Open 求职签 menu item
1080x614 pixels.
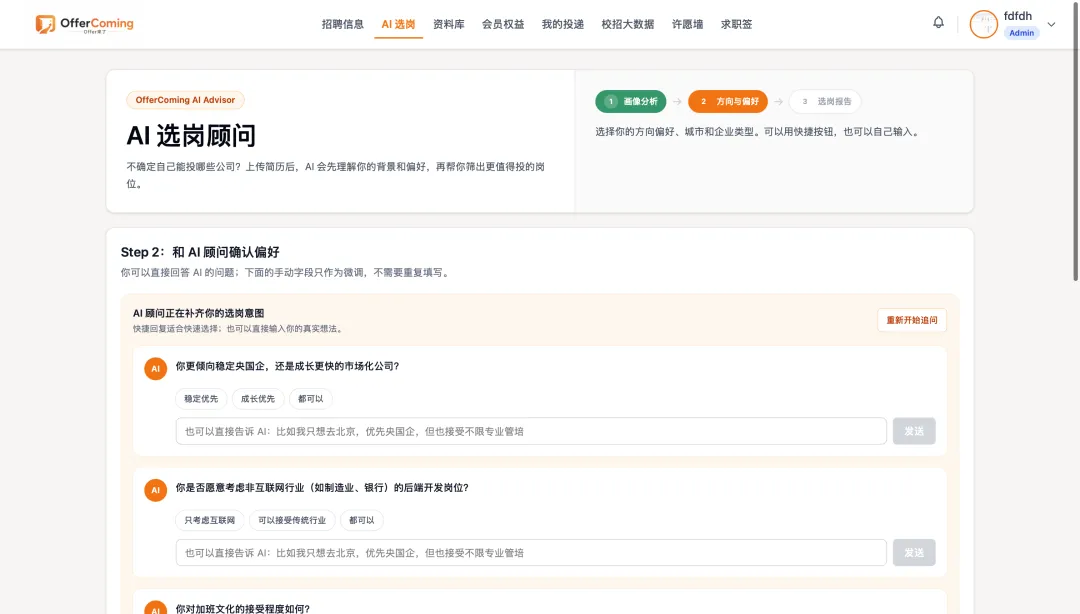click(736, 24)
